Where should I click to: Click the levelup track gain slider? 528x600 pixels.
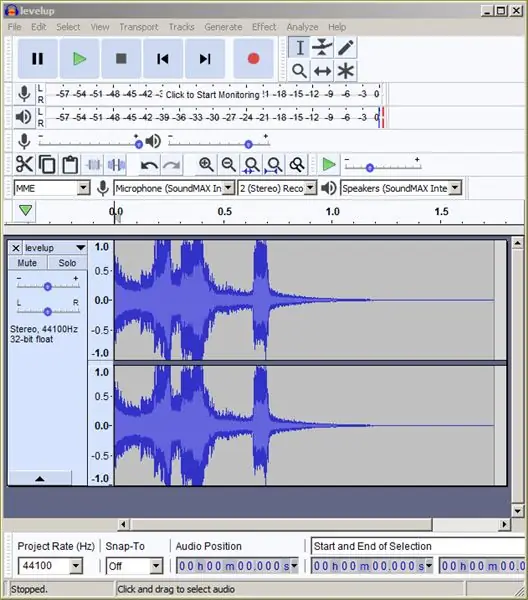coord(47,286)
